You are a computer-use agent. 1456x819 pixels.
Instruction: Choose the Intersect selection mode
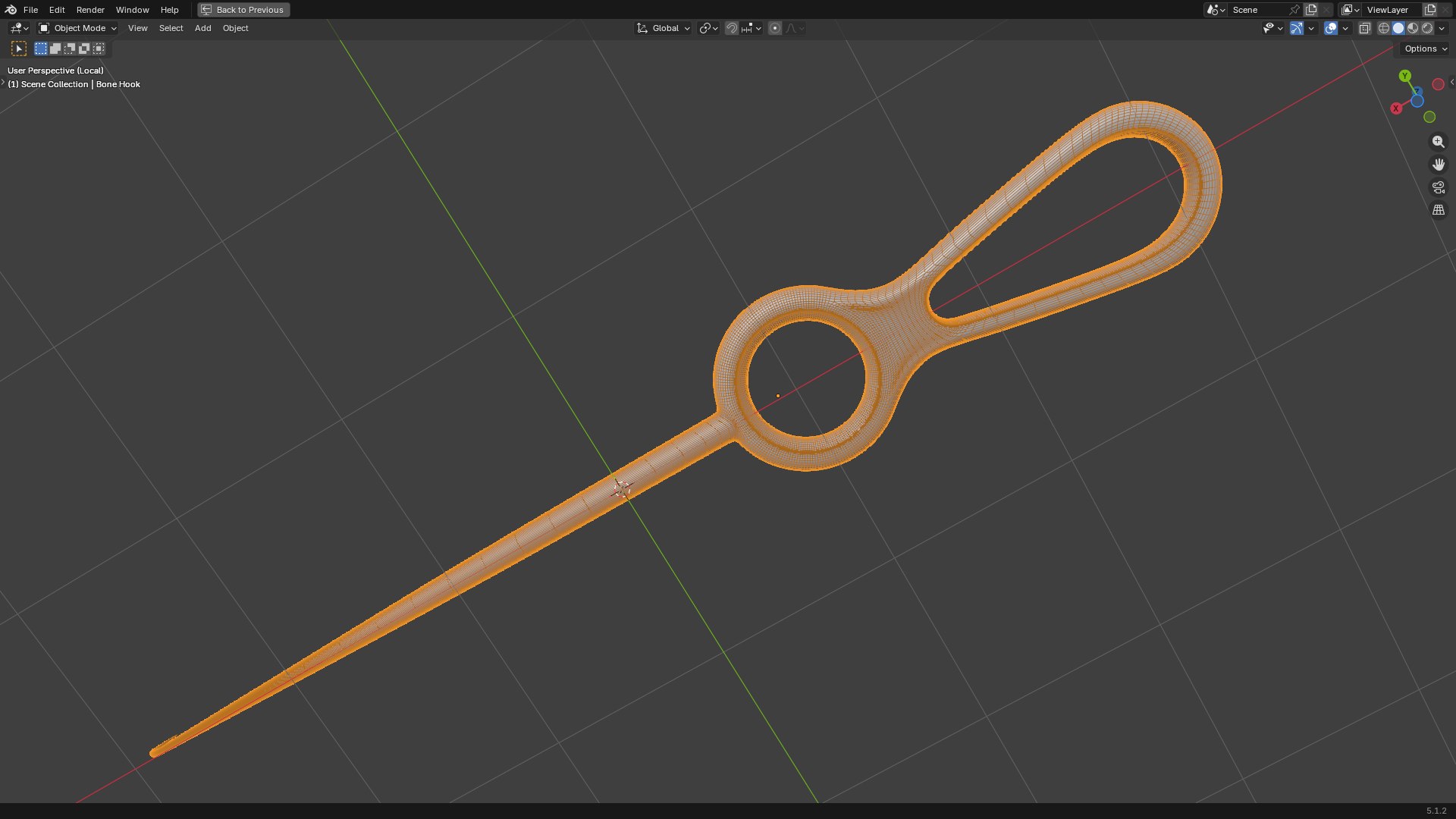pos(99,49)
